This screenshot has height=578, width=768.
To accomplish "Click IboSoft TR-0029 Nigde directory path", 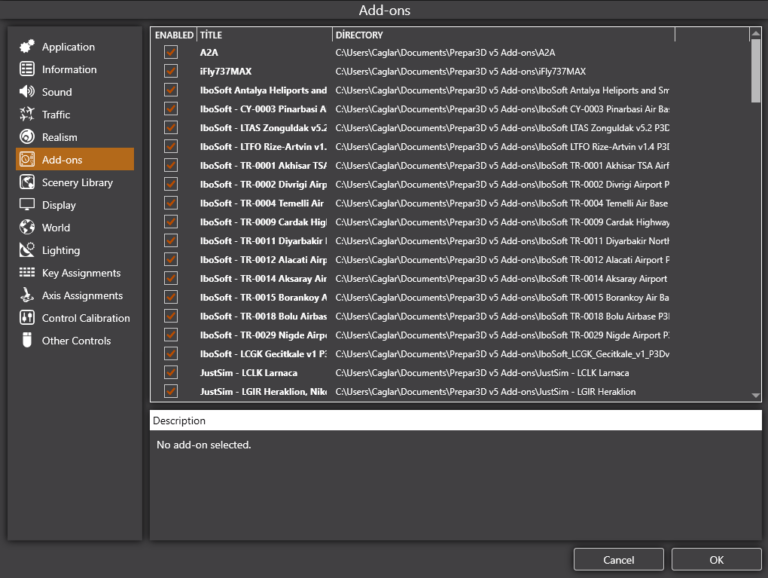I will tap(502, 336).
